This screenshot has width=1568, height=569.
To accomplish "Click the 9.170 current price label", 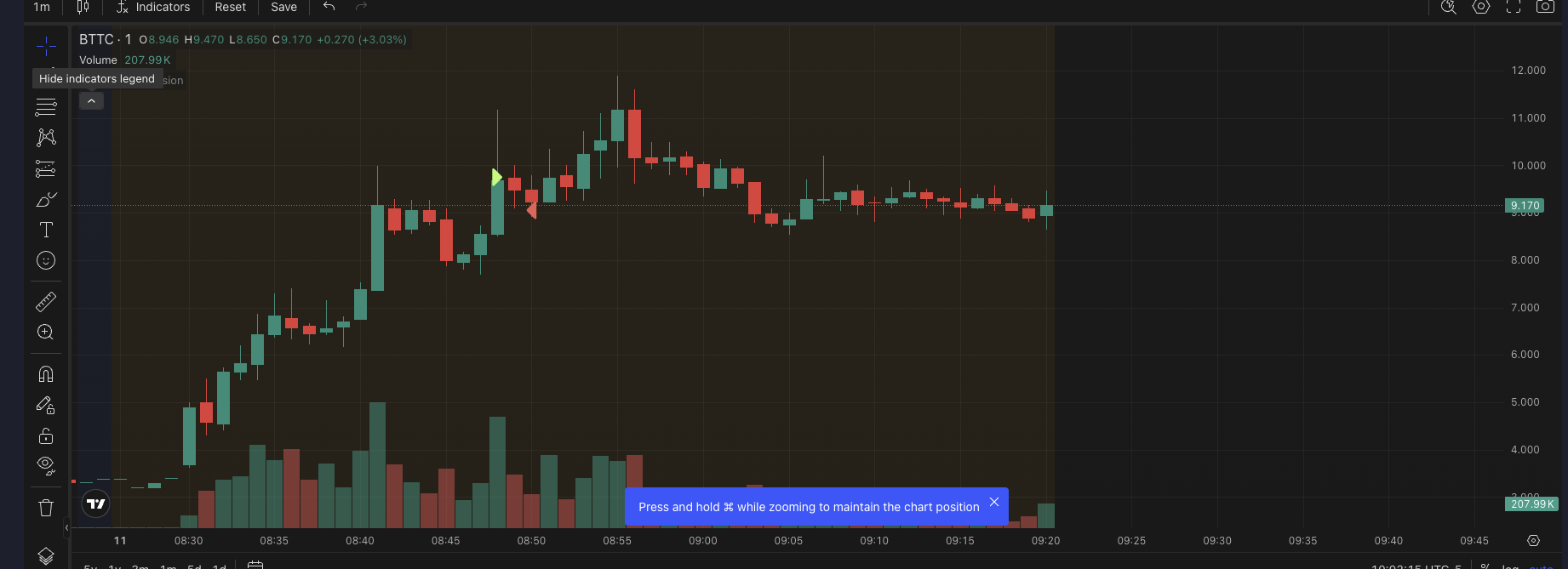I will click(1525, 206).
